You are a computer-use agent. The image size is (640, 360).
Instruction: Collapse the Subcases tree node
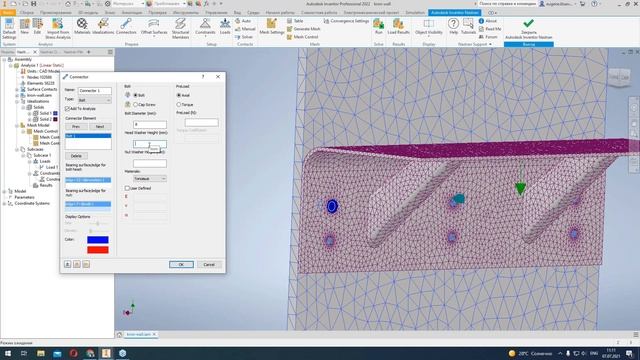(17, 149)
